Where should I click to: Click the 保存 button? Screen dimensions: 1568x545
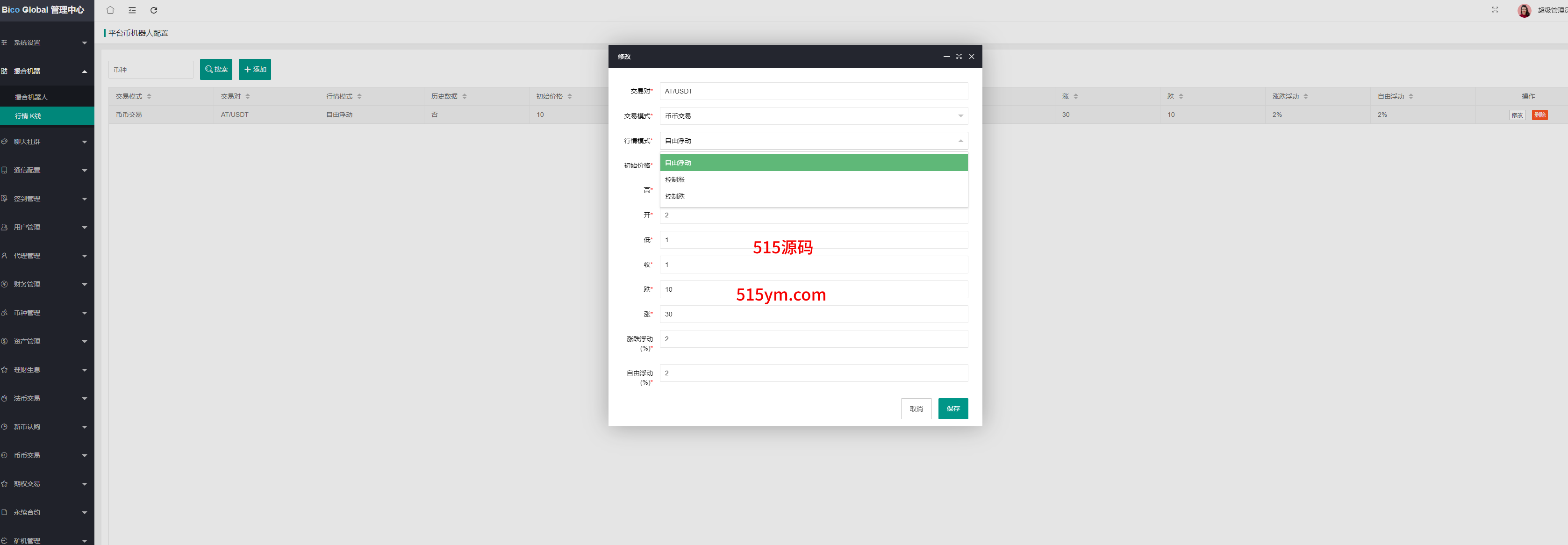click(952, 409)
